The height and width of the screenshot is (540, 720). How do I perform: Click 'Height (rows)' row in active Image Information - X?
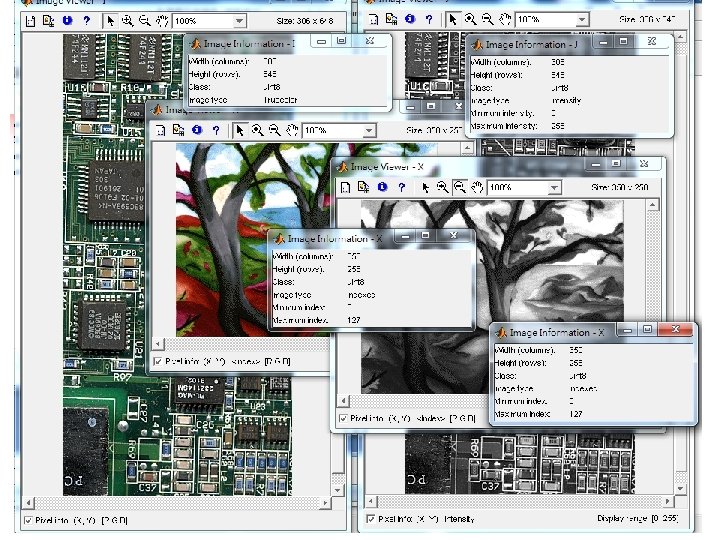point(593,363)
